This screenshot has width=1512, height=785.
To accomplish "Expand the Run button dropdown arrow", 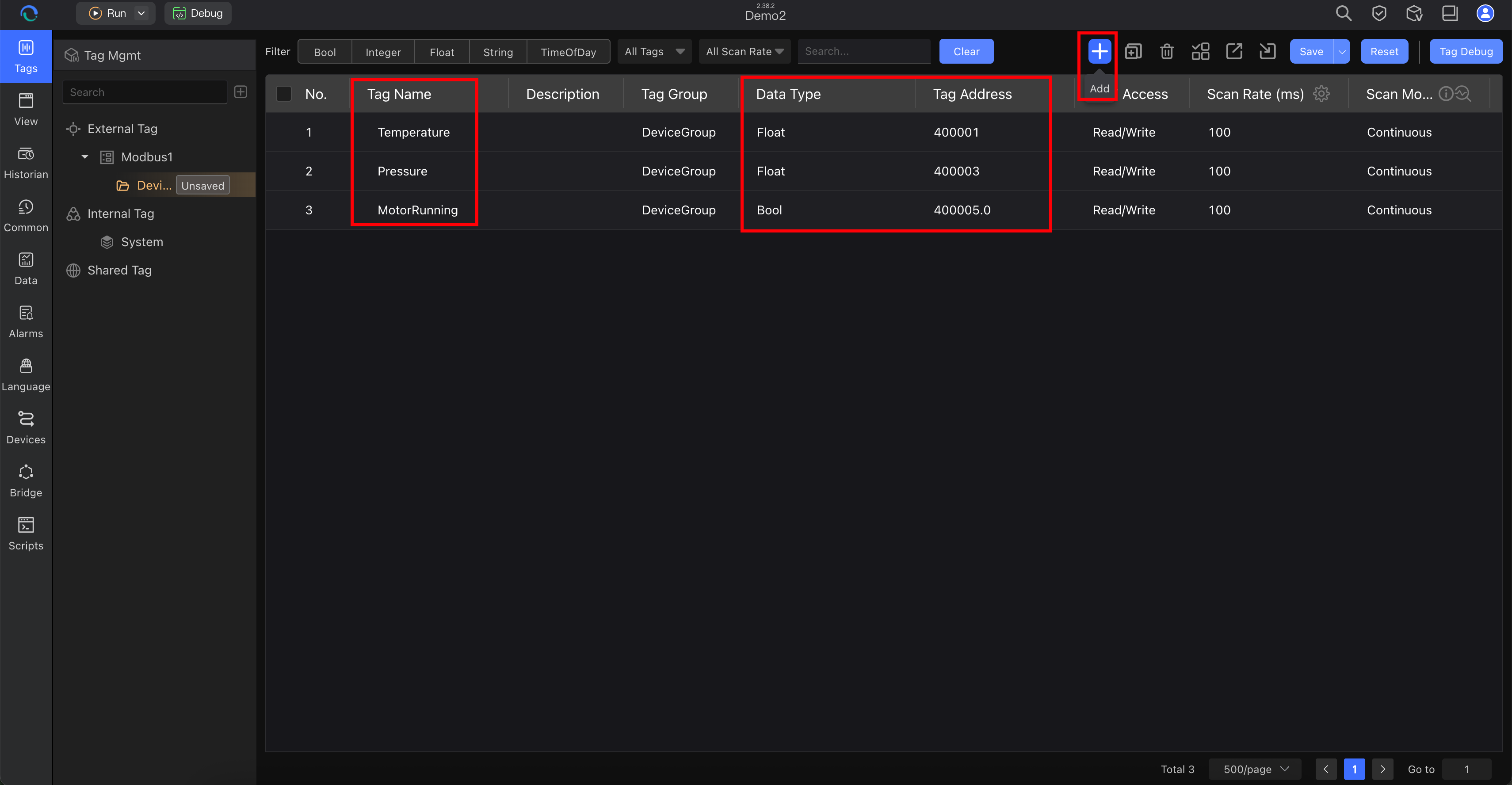I will click(x=141, y=14).
